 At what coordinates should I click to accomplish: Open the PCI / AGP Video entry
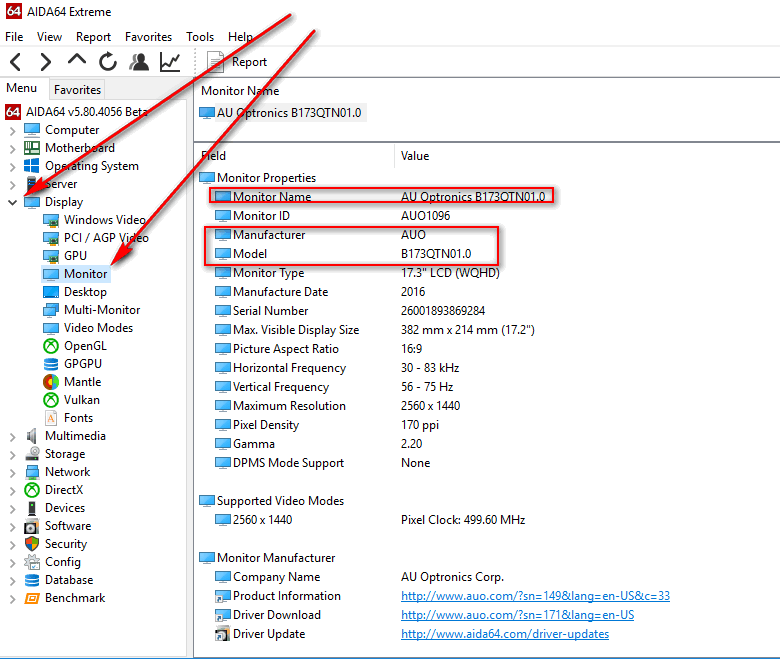pyautogui.click(x=106, y=238)
